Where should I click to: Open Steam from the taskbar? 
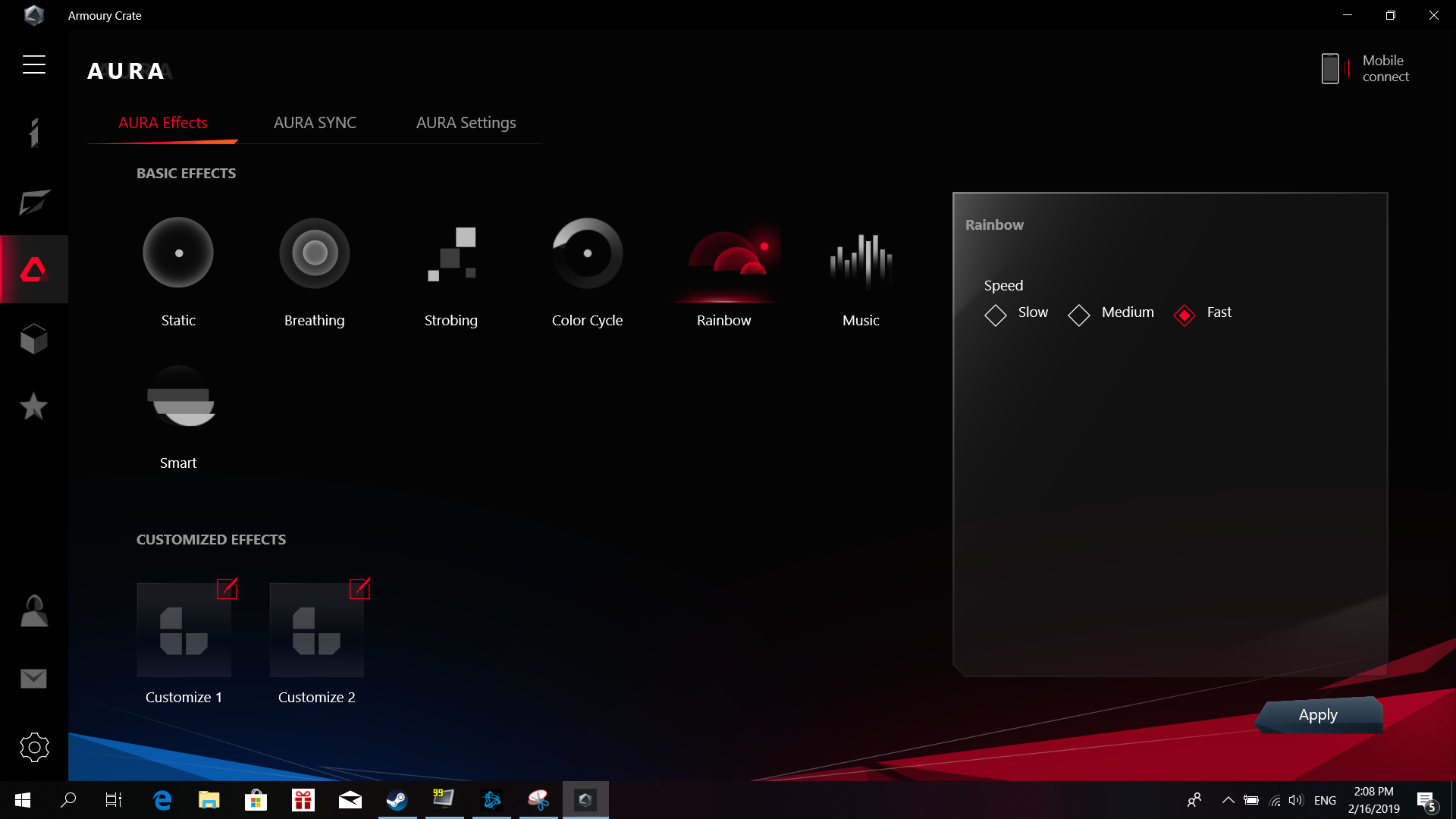tap(397, 800)
